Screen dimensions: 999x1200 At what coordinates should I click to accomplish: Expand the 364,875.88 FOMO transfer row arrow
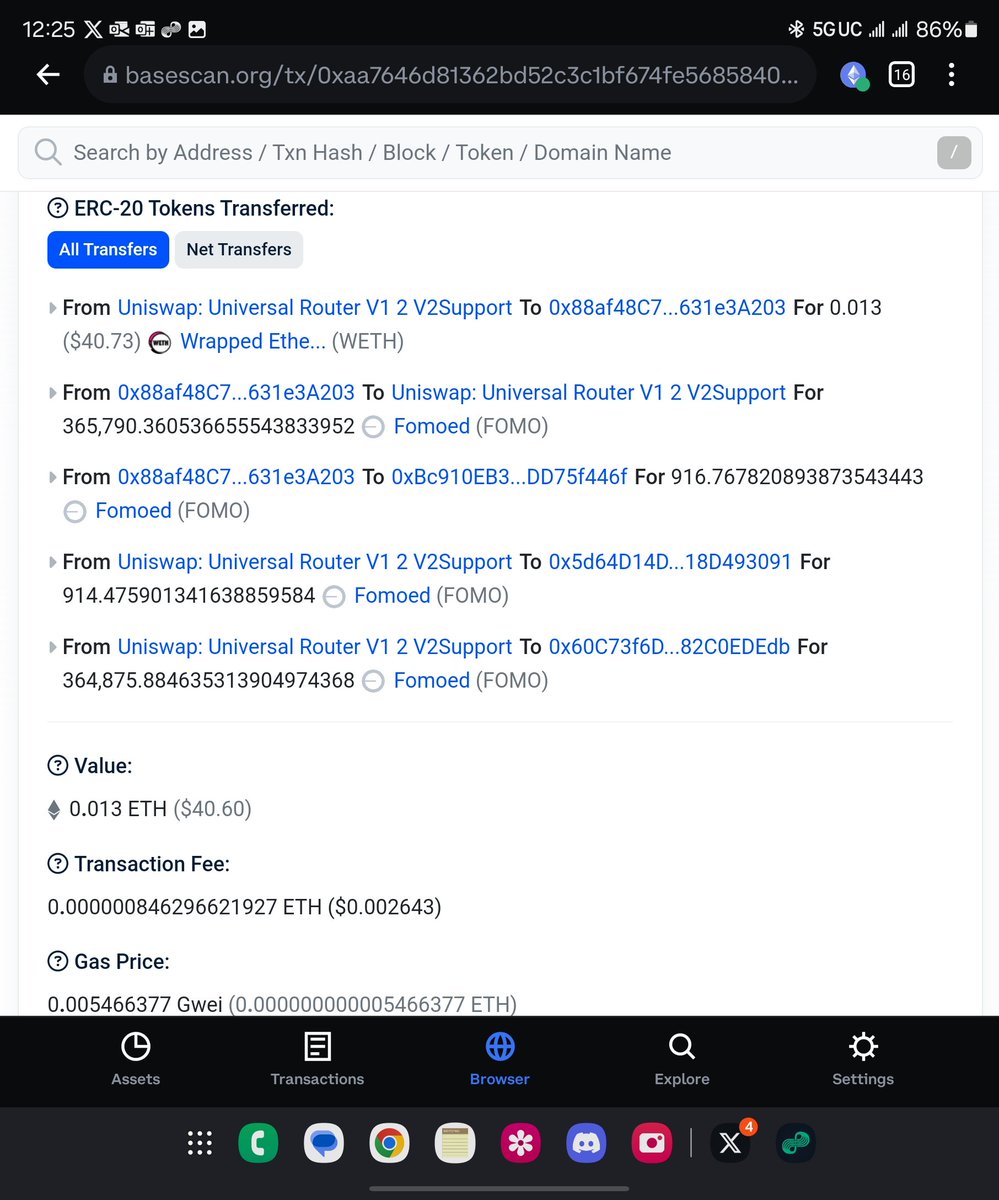click(x=53, y=648)
